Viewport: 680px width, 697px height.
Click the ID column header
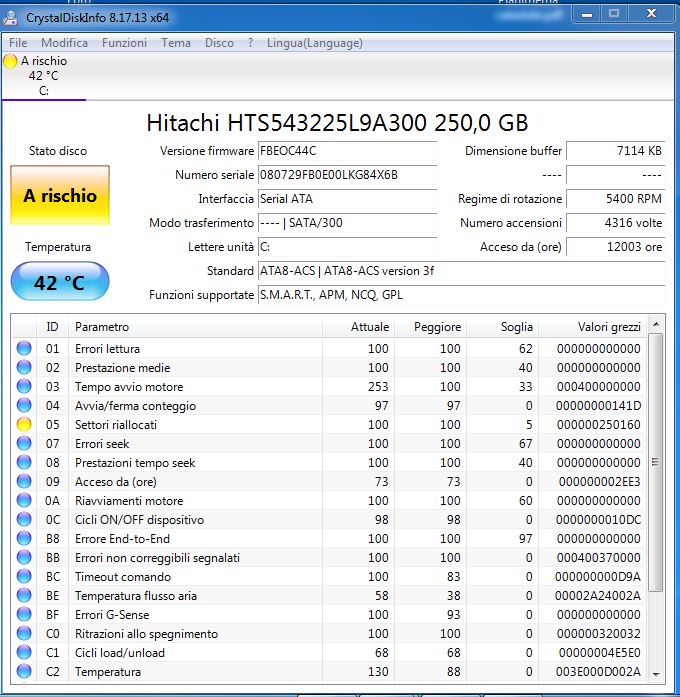pyautogui.click(x=52, y=327)
